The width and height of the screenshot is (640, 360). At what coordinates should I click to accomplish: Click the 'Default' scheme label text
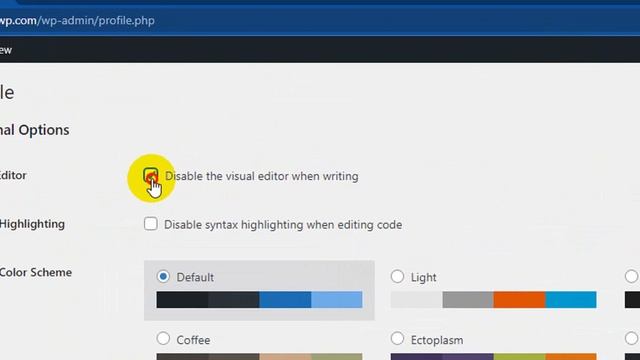click(195, 278)
